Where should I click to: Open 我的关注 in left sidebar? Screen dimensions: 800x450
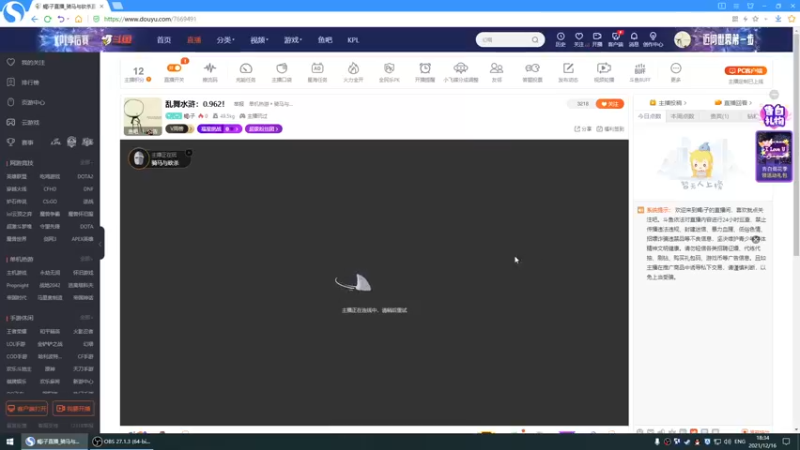coord(33,62)
